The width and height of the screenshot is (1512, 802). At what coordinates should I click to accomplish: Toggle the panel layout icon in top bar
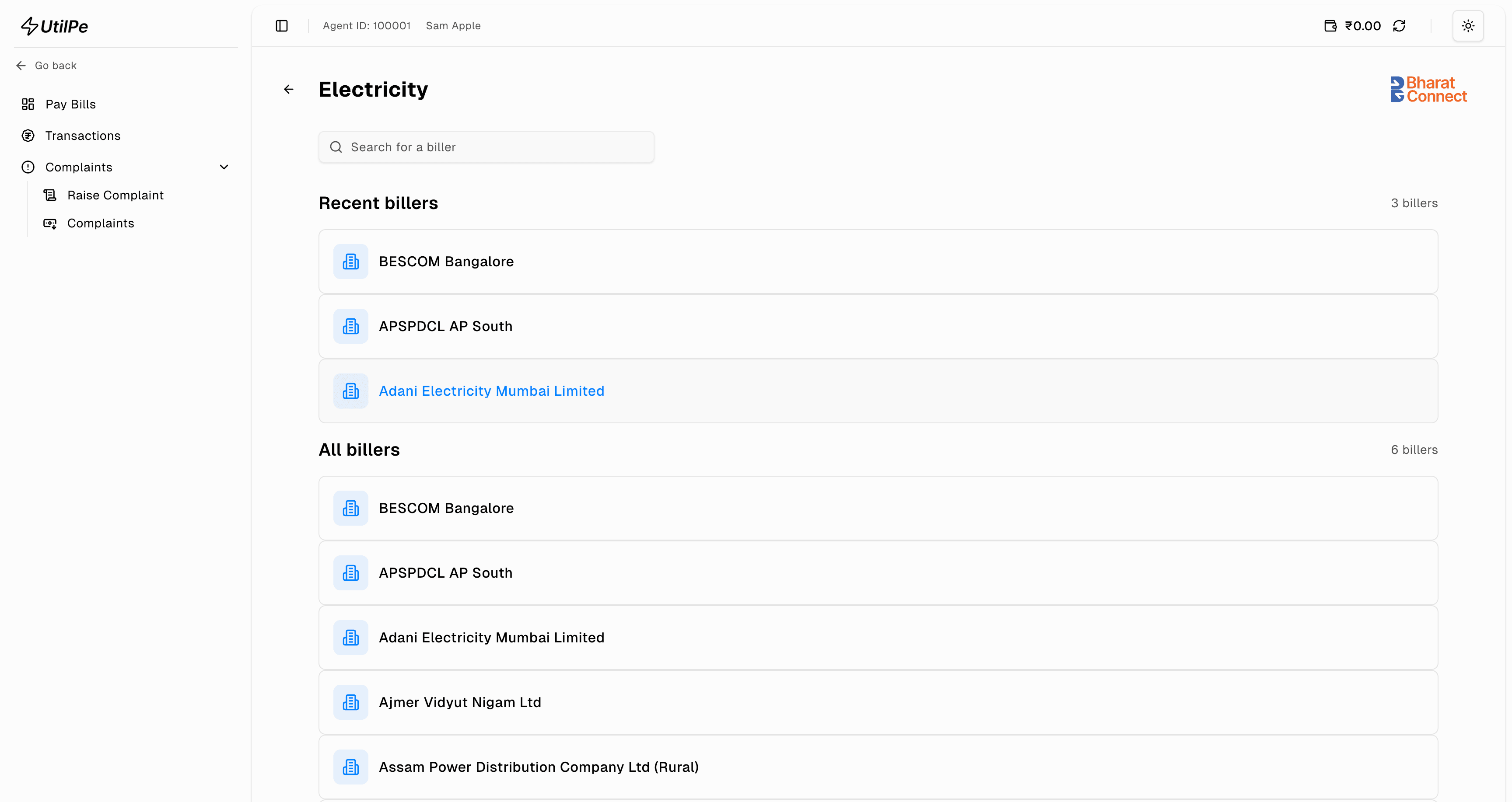click(x=282, y=25)
